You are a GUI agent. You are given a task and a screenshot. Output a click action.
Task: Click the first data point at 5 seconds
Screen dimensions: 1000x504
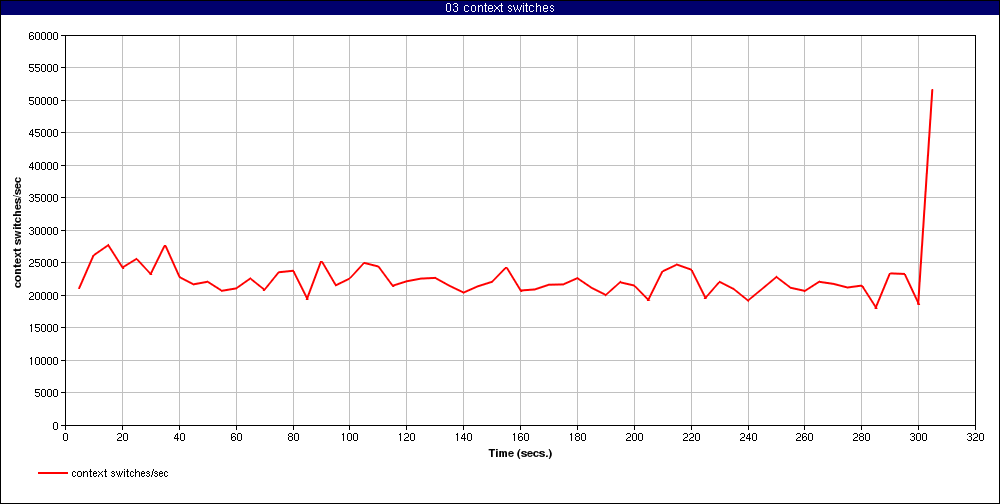point(79,288)
